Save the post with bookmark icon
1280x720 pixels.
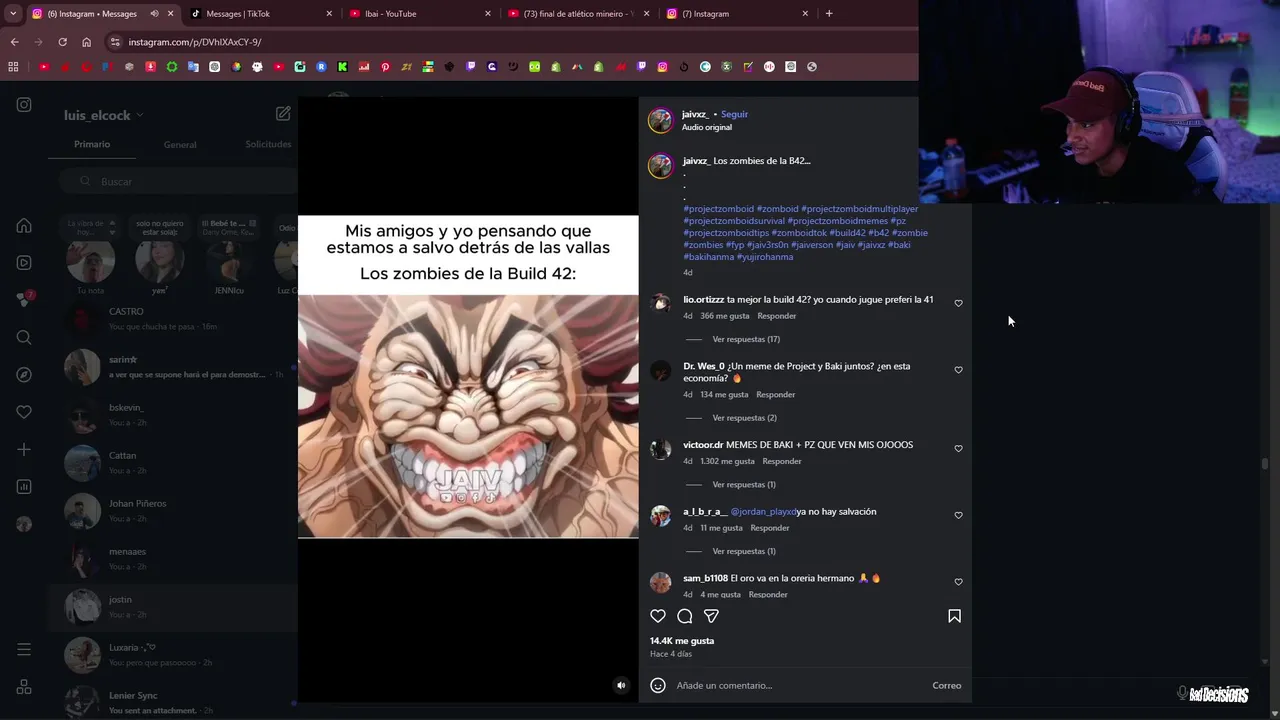pyautogui.click(x=954, y=616)
